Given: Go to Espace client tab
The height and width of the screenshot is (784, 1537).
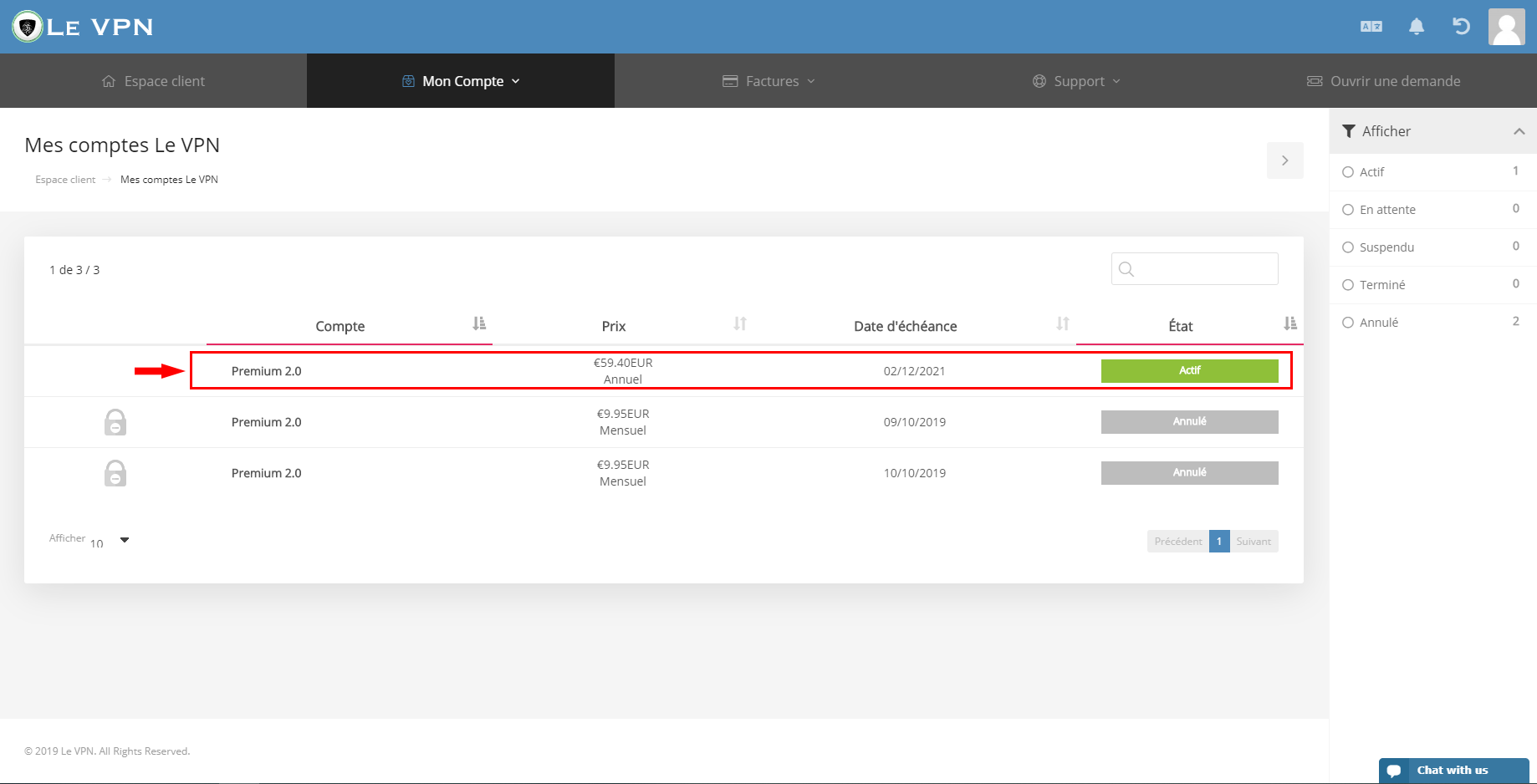Looking at the screenshot, I should pos(153,81).
